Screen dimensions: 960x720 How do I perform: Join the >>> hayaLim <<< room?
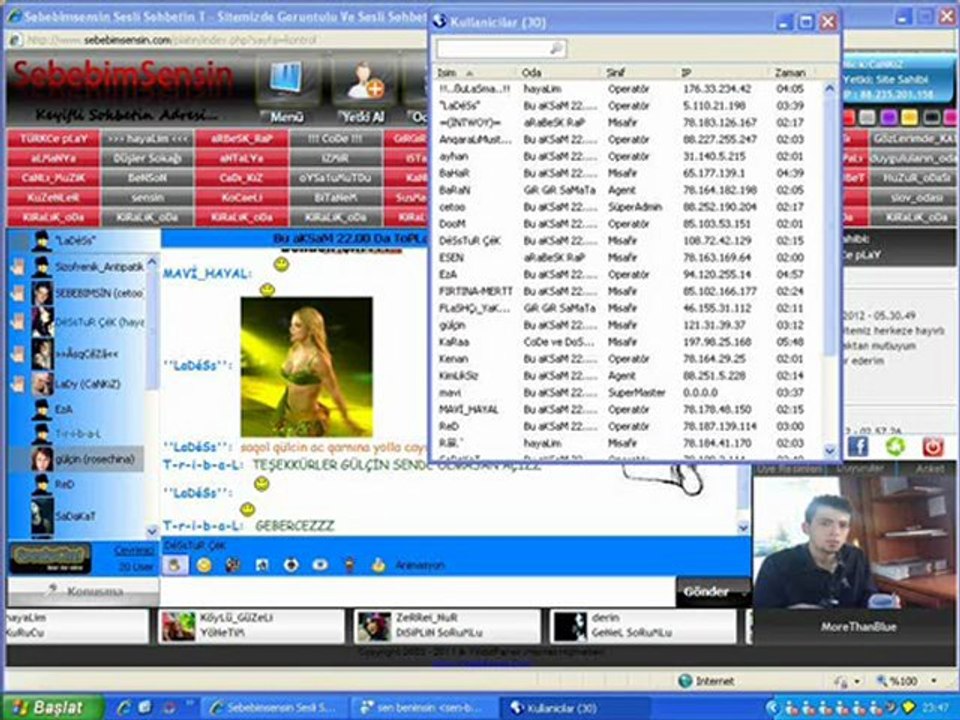click(148, 138)
